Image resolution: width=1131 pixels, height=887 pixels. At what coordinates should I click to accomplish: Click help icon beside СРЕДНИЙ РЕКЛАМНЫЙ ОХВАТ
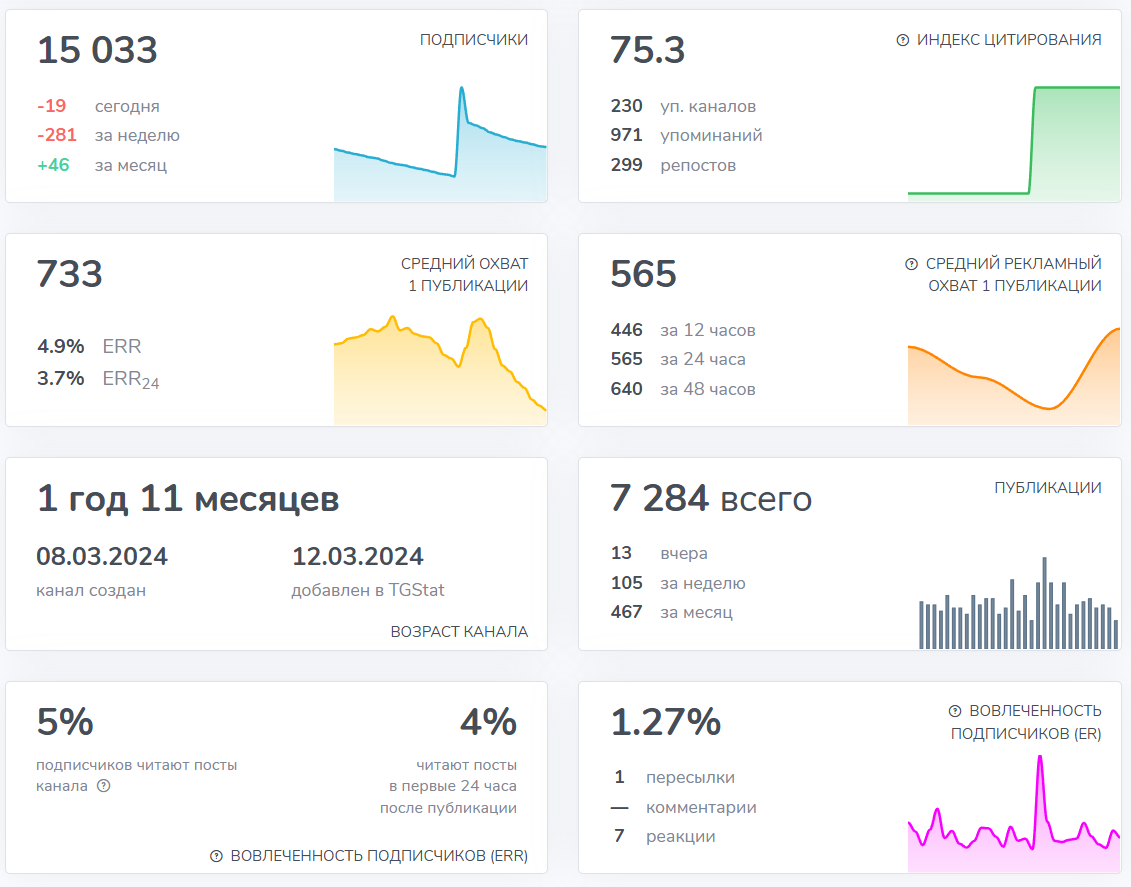tap(911, 264)
